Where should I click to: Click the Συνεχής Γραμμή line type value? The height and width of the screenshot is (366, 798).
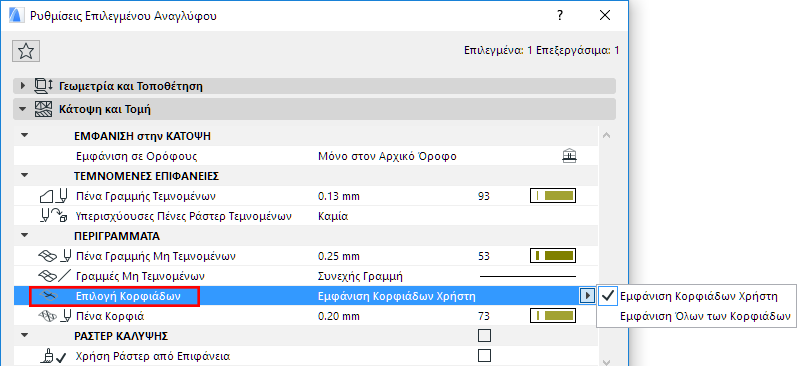tap(360, 276)
